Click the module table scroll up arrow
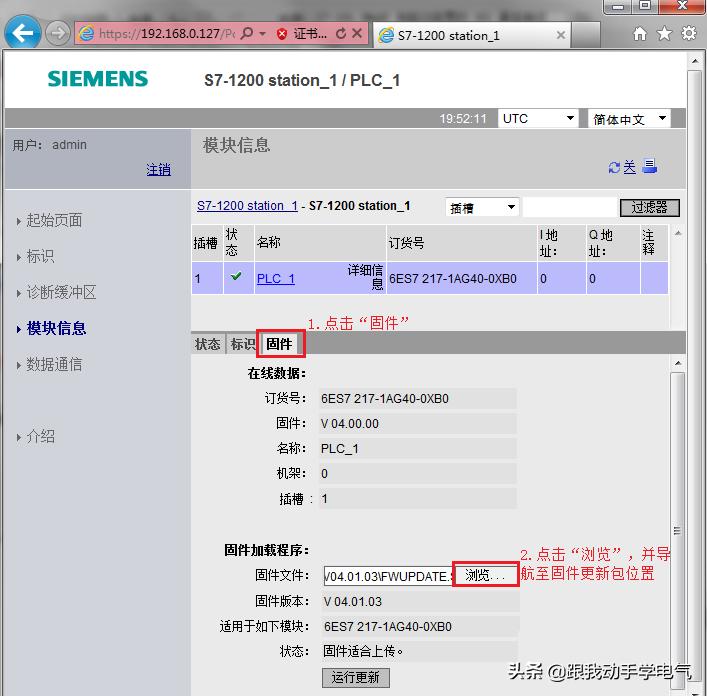 678,233
